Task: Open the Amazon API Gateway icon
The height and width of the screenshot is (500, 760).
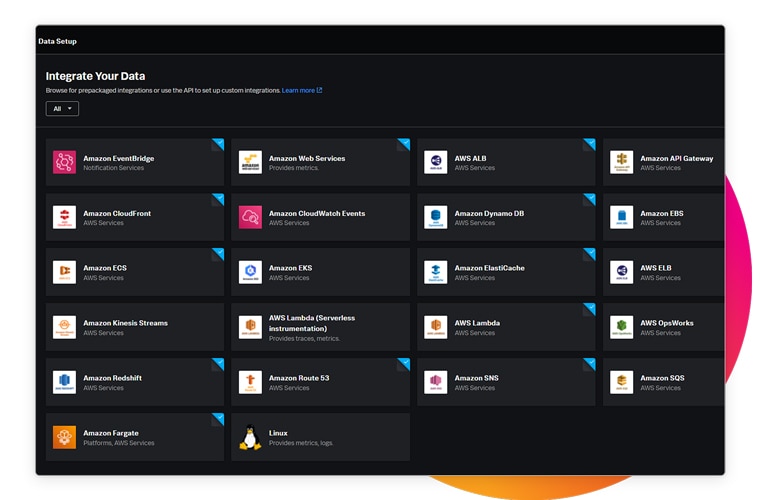Action: 621,162
